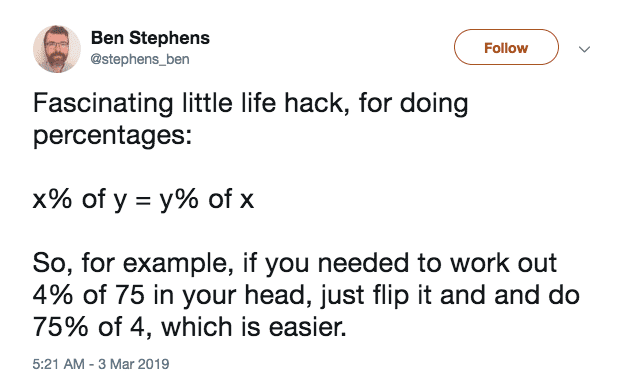Select the word 'Fascinating' in the tweet
The image size is (625, 385).
[x=103, y=104]
